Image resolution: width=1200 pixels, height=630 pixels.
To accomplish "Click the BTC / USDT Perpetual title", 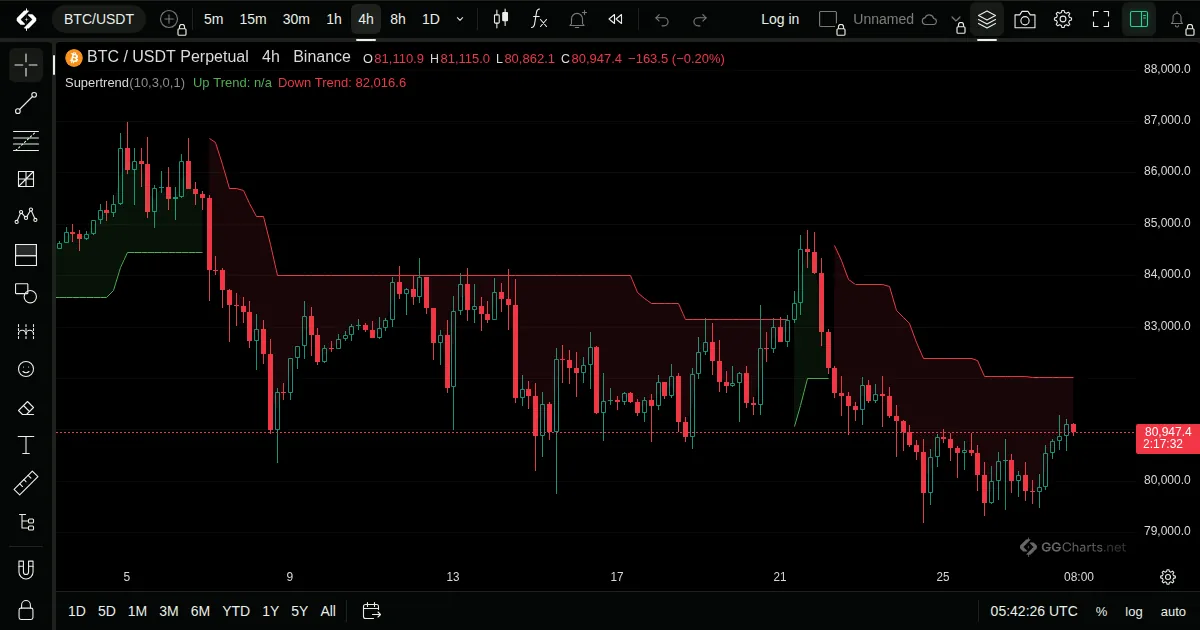I will [x=167, y=57].
